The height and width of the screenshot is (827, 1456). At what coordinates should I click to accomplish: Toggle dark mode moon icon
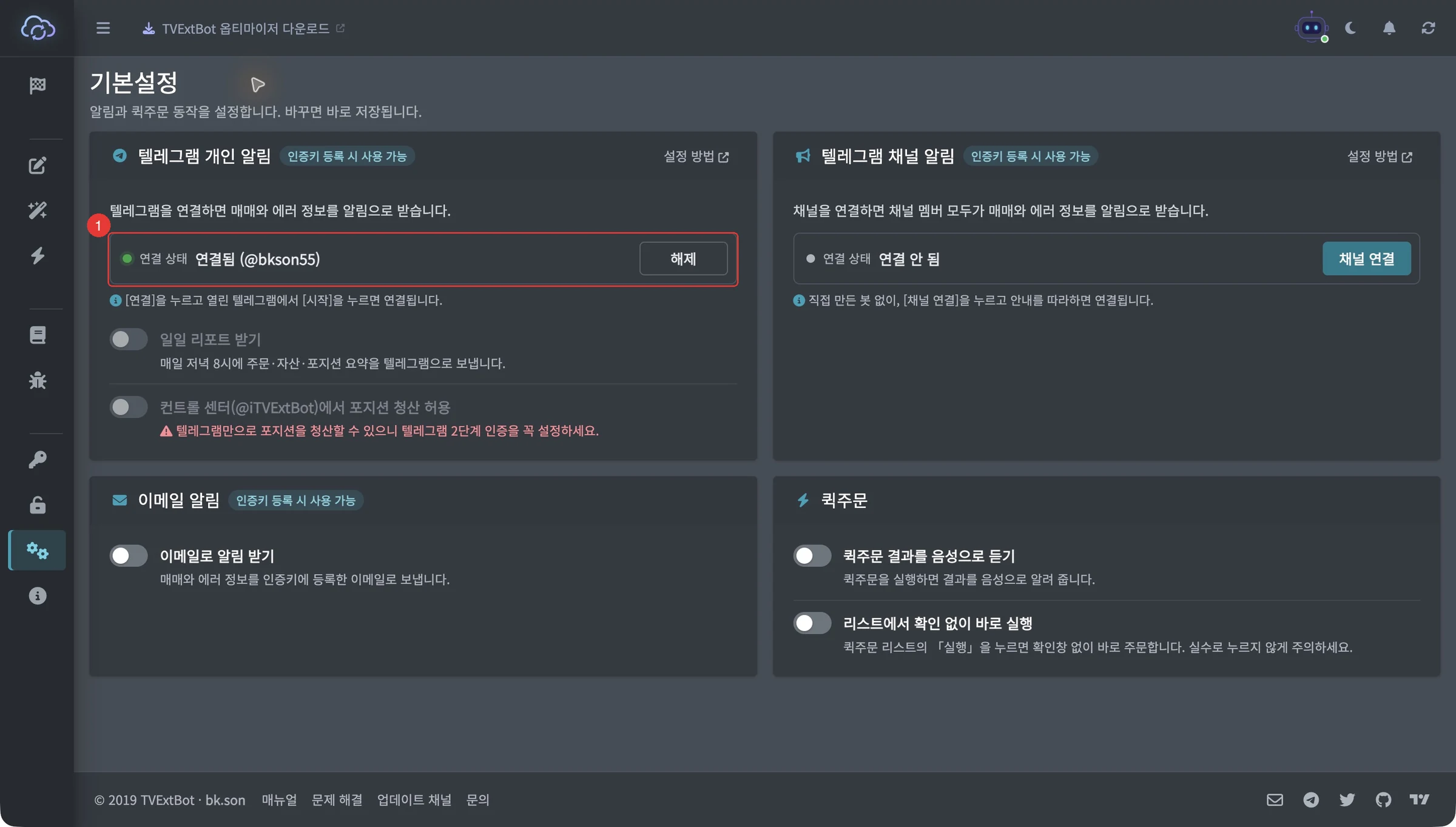tap(1350, 28)
